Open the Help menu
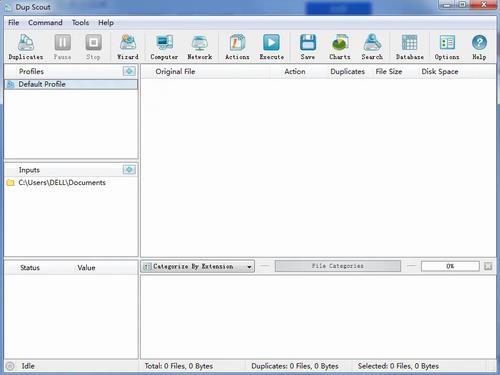Screen dimensions: 500x375 (106, 23)
